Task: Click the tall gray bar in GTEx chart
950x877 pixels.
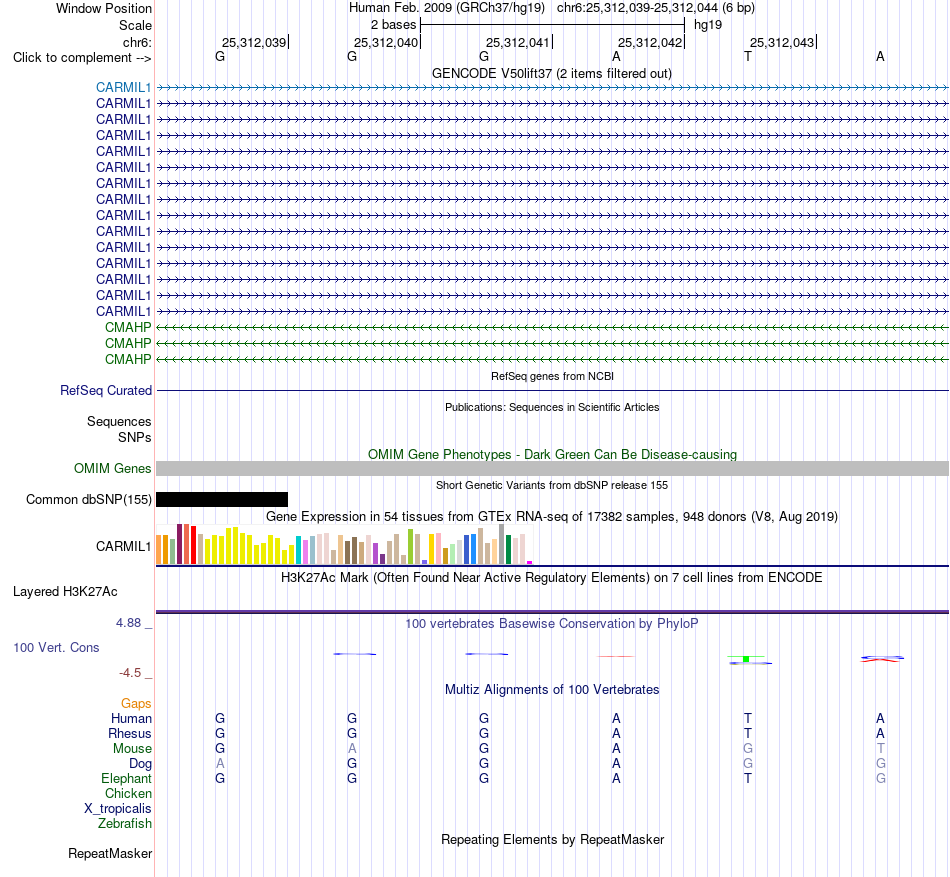Action: (501, 544)
